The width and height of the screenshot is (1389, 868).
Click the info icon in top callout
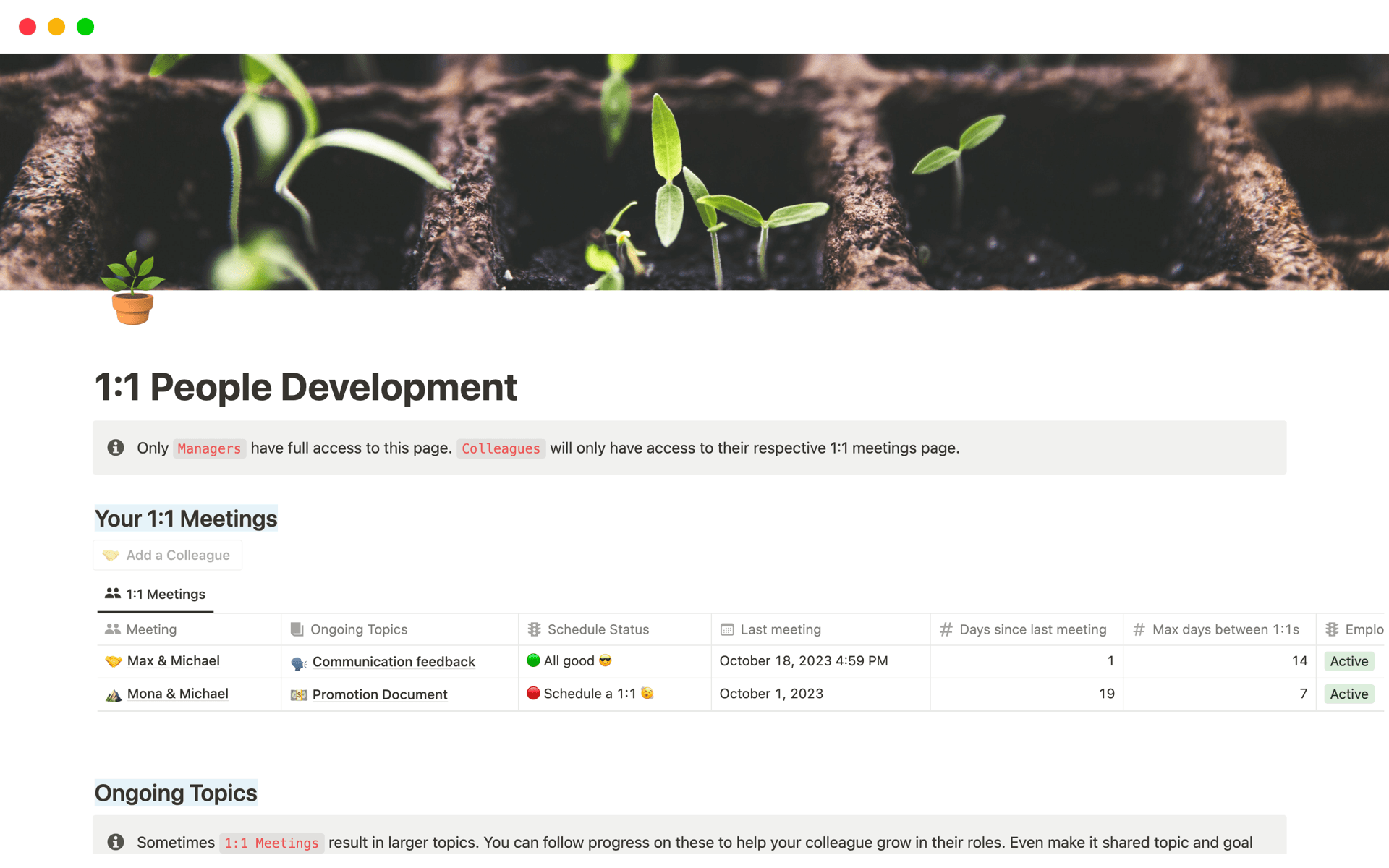(x=116, y=448)
